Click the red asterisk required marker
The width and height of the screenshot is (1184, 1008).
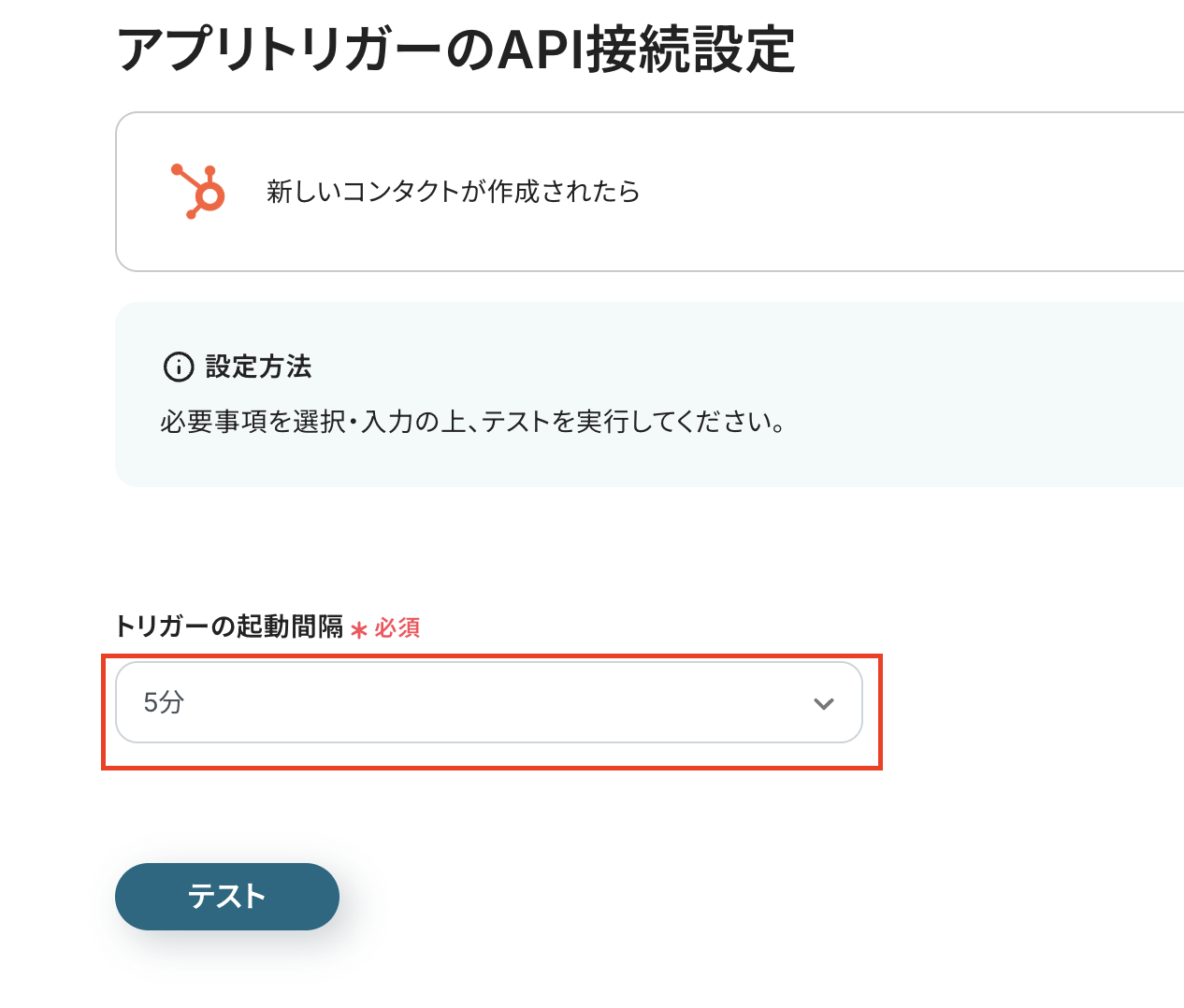tap(359, 630)
